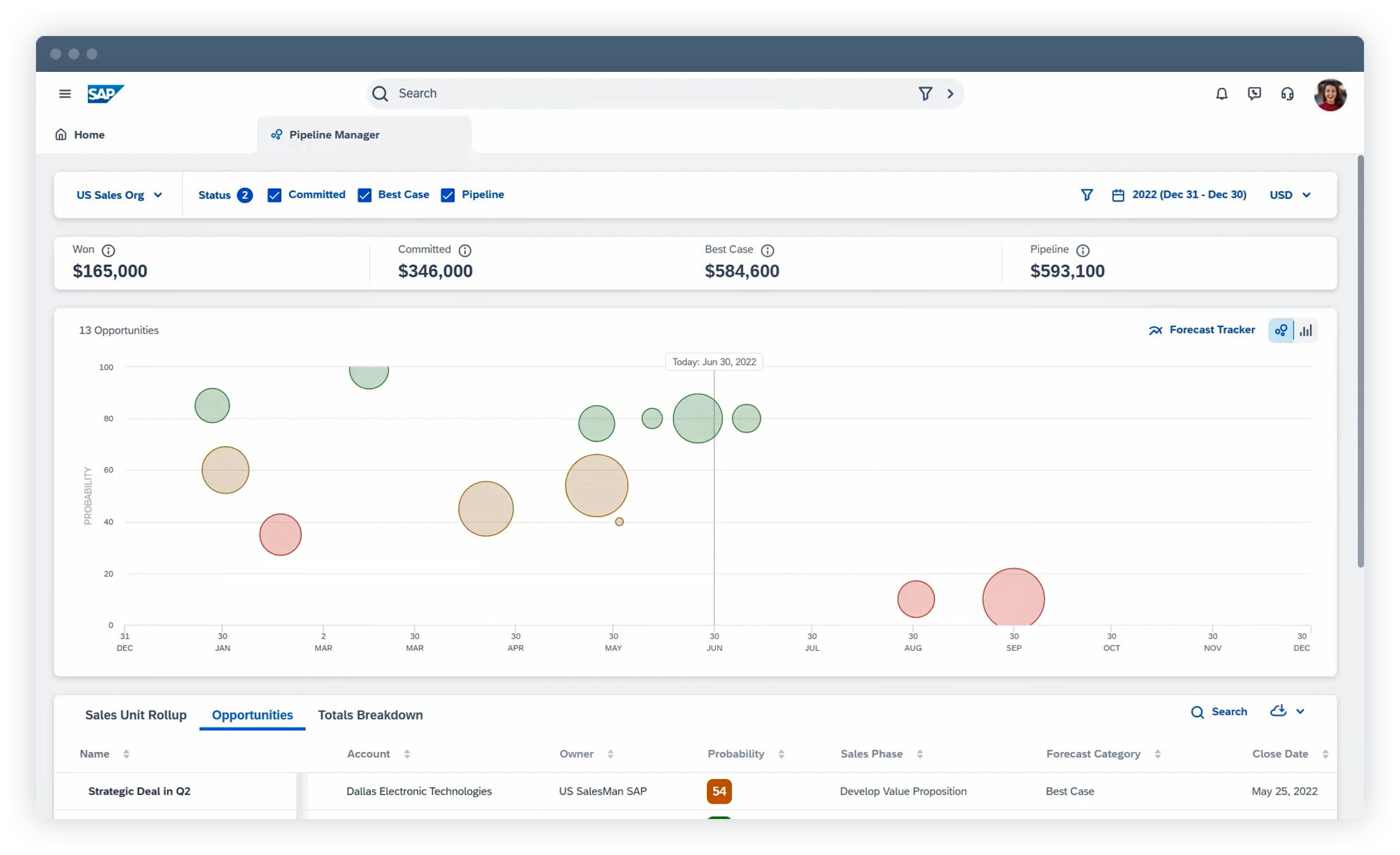Sort table by Owner column

[x=610, y=754]
